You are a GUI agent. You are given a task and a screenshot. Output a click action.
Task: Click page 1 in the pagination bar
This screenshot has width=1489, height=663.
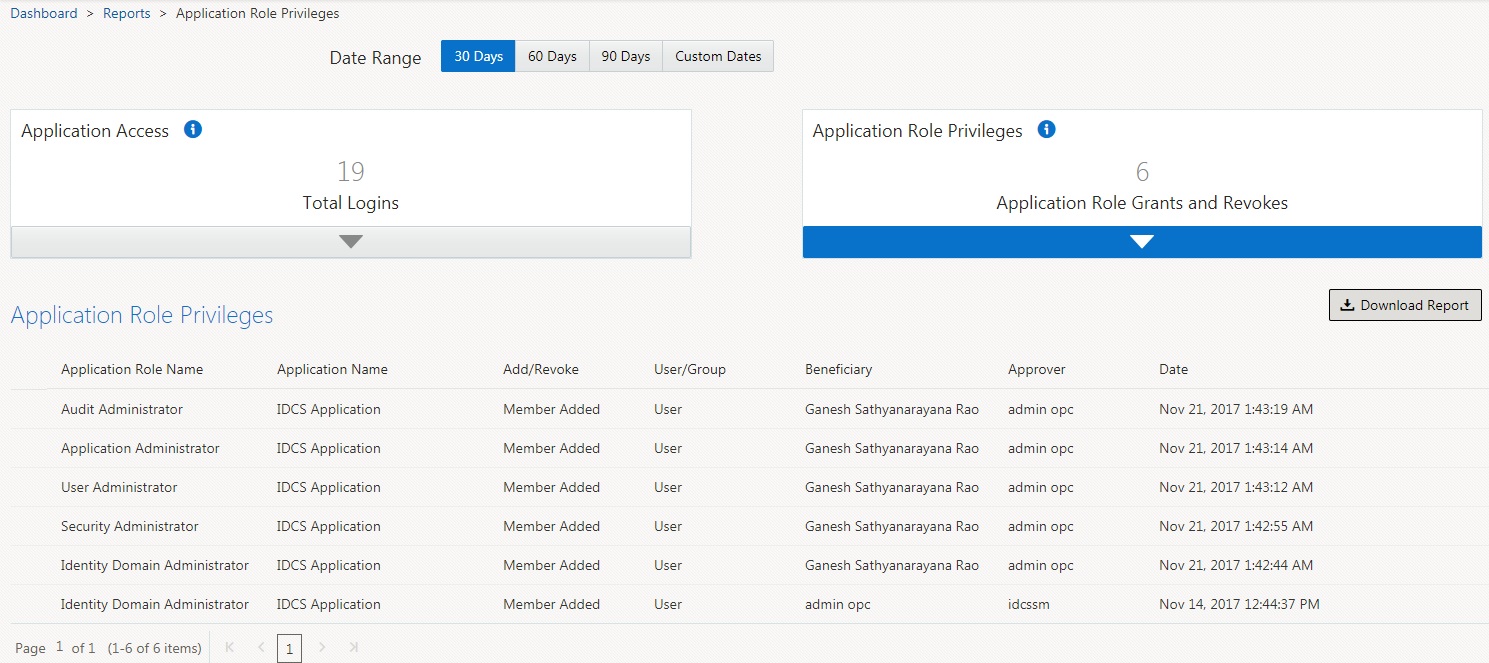tap(289, 648)
